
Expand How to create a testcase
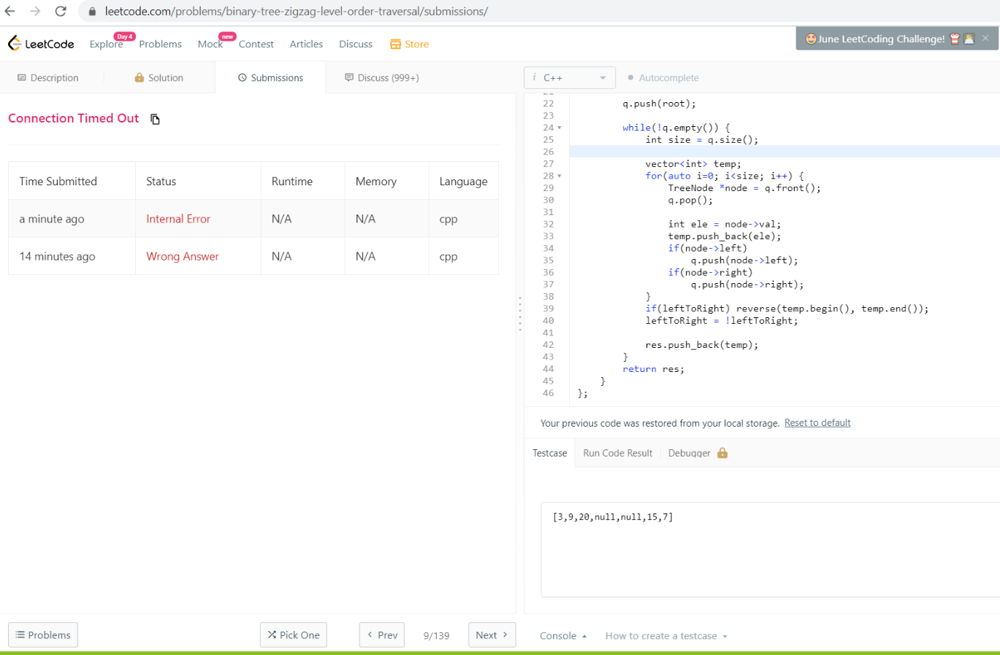666,636
